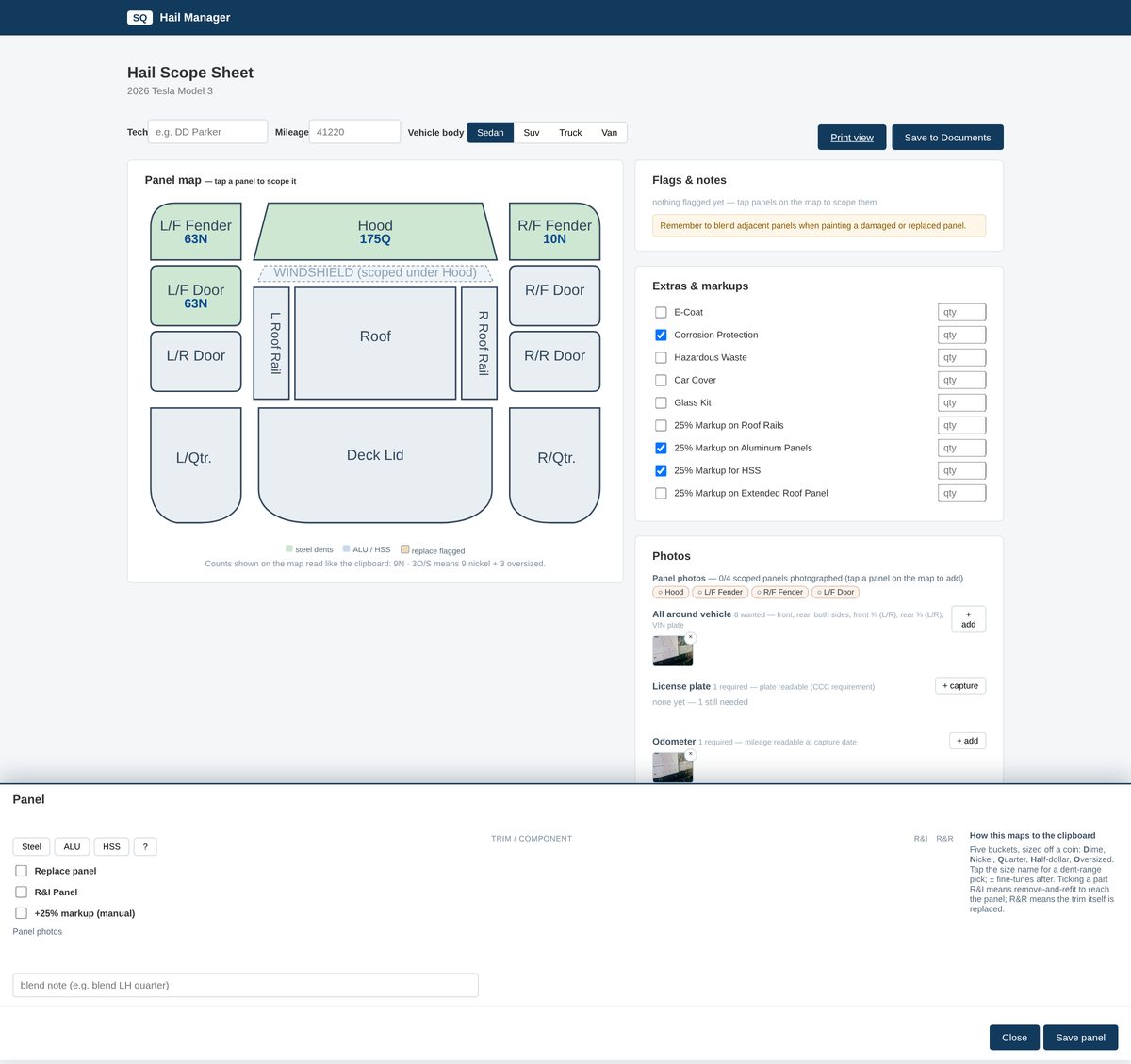1131x1064 pixels.
Task: Click the ? material help button
Action: (145, 846)
